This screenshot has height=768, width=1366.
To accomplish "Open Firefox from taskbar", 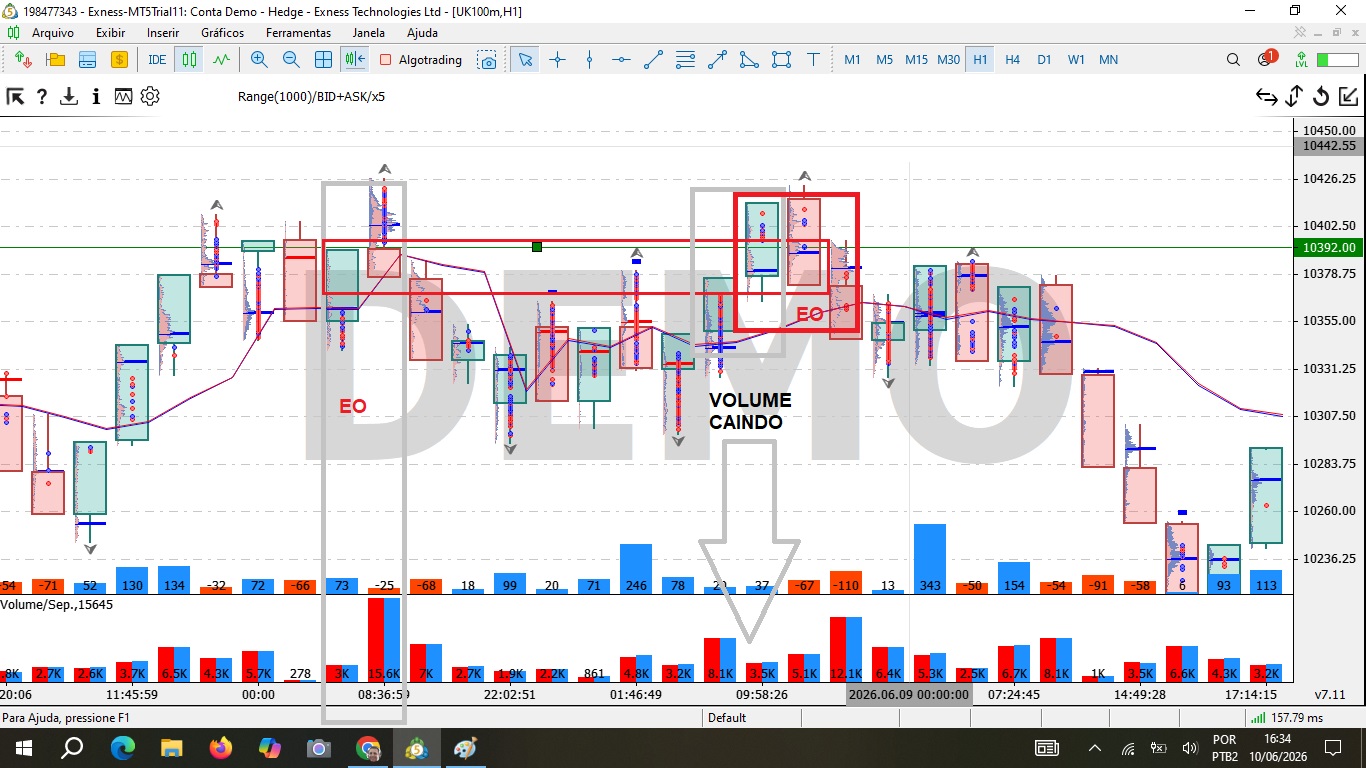I will tap(221, 748).
